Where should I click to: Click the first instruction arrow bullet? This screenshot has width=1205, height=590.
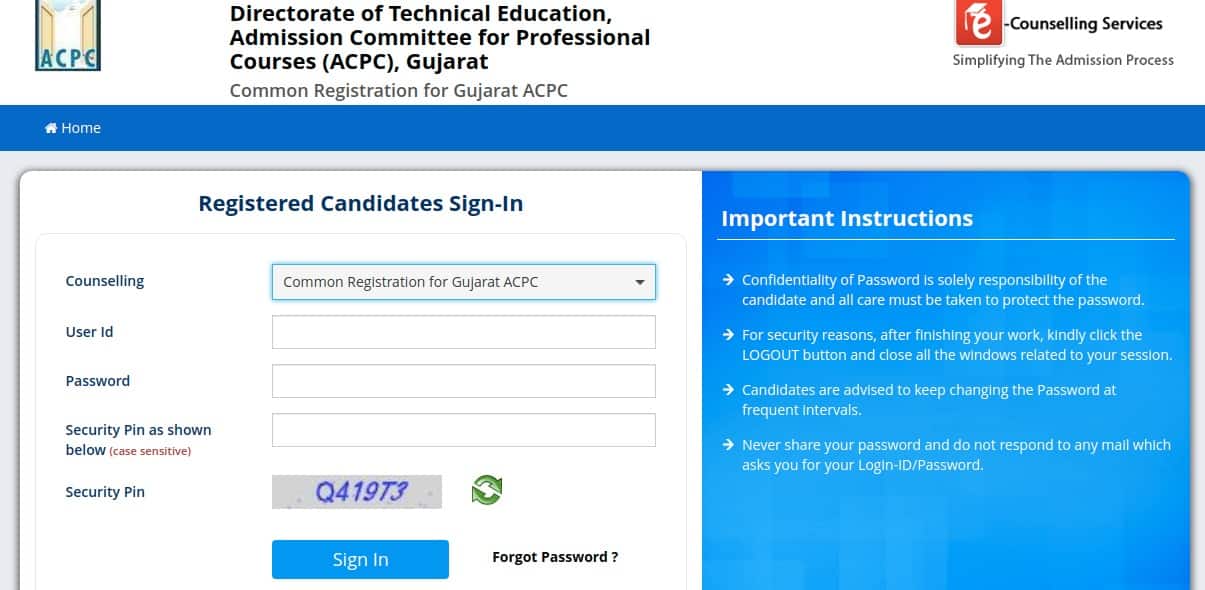[729, 280]
